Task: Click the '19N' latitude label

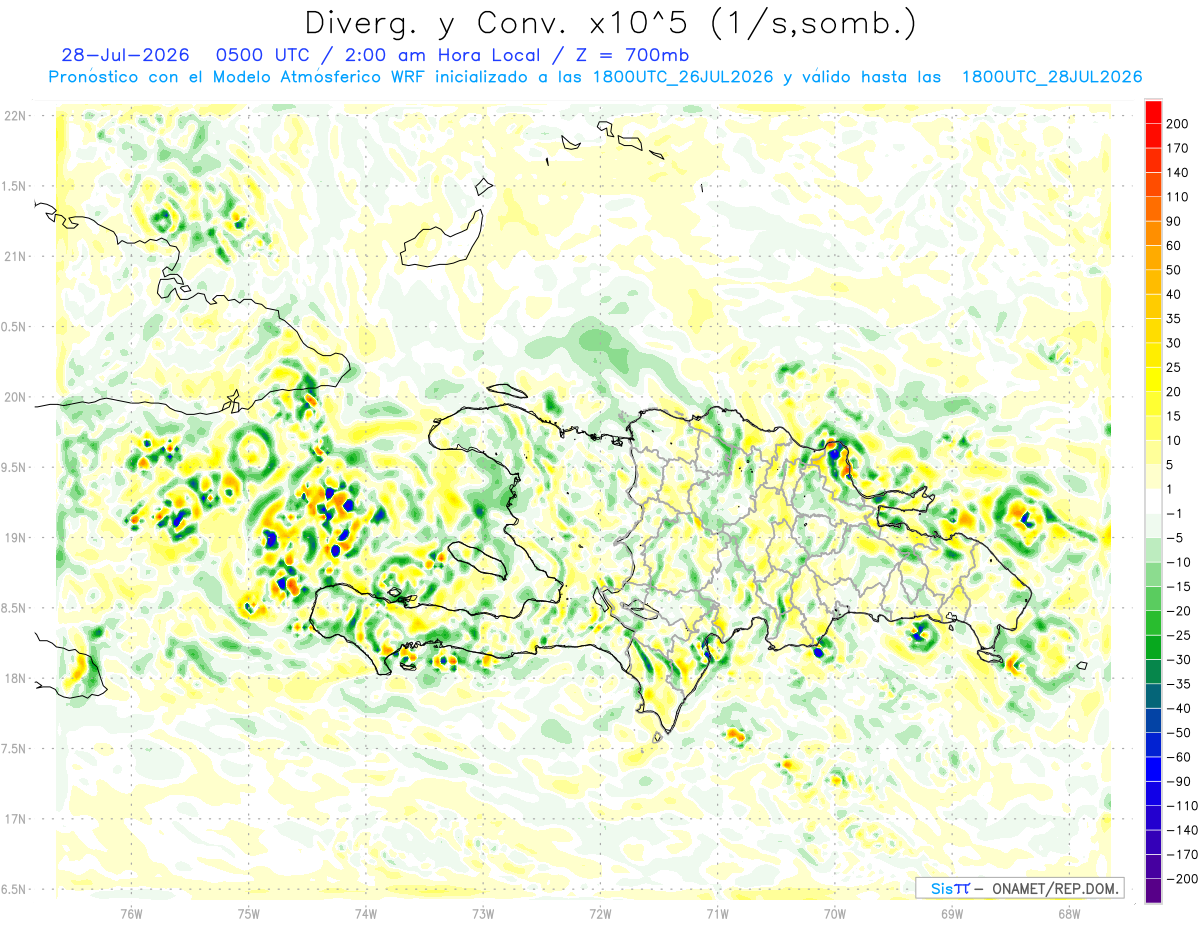Action: click(15, 538)
